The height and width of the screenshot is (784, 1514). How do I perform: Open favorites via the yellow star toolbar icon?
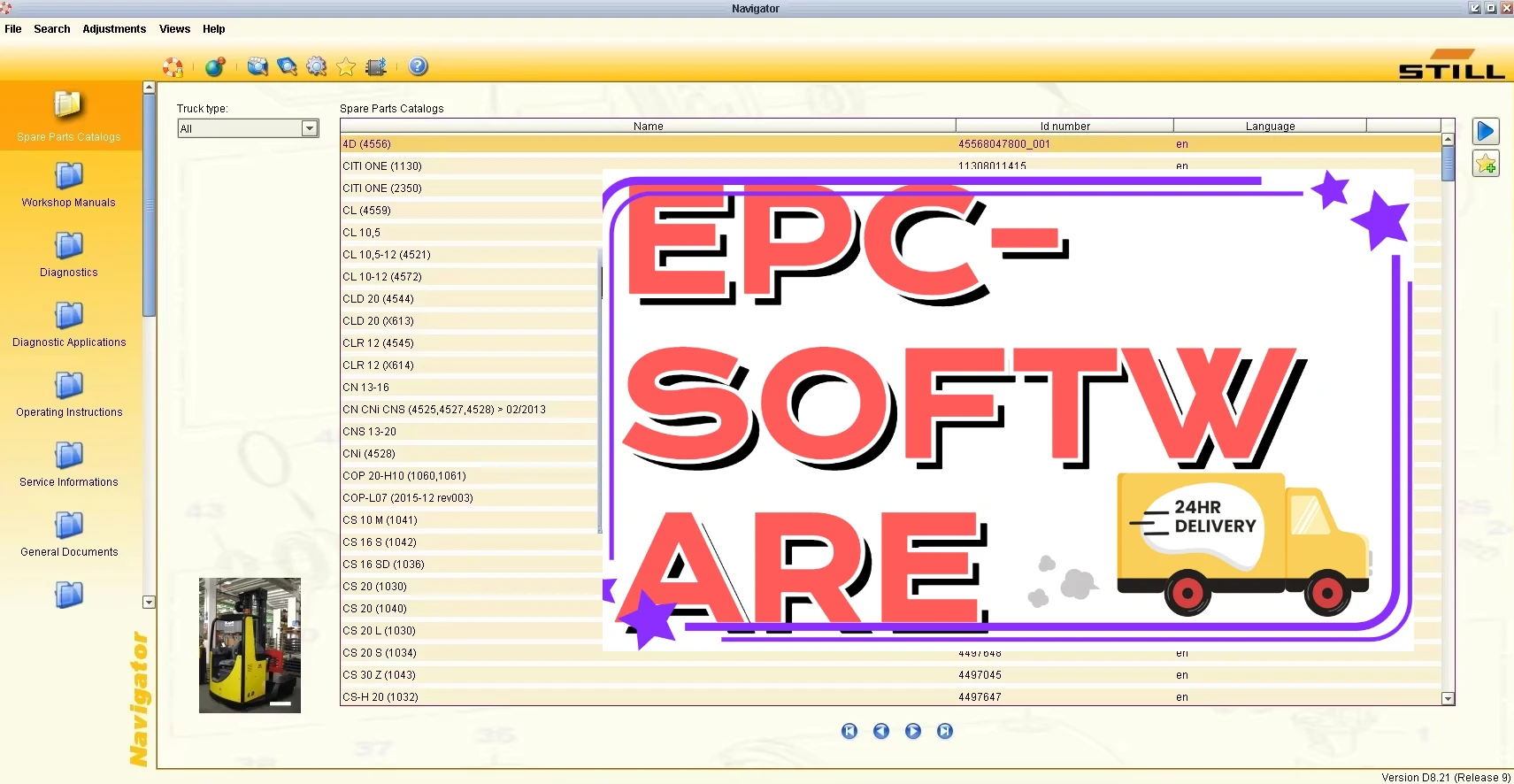(x=346, y=67)
